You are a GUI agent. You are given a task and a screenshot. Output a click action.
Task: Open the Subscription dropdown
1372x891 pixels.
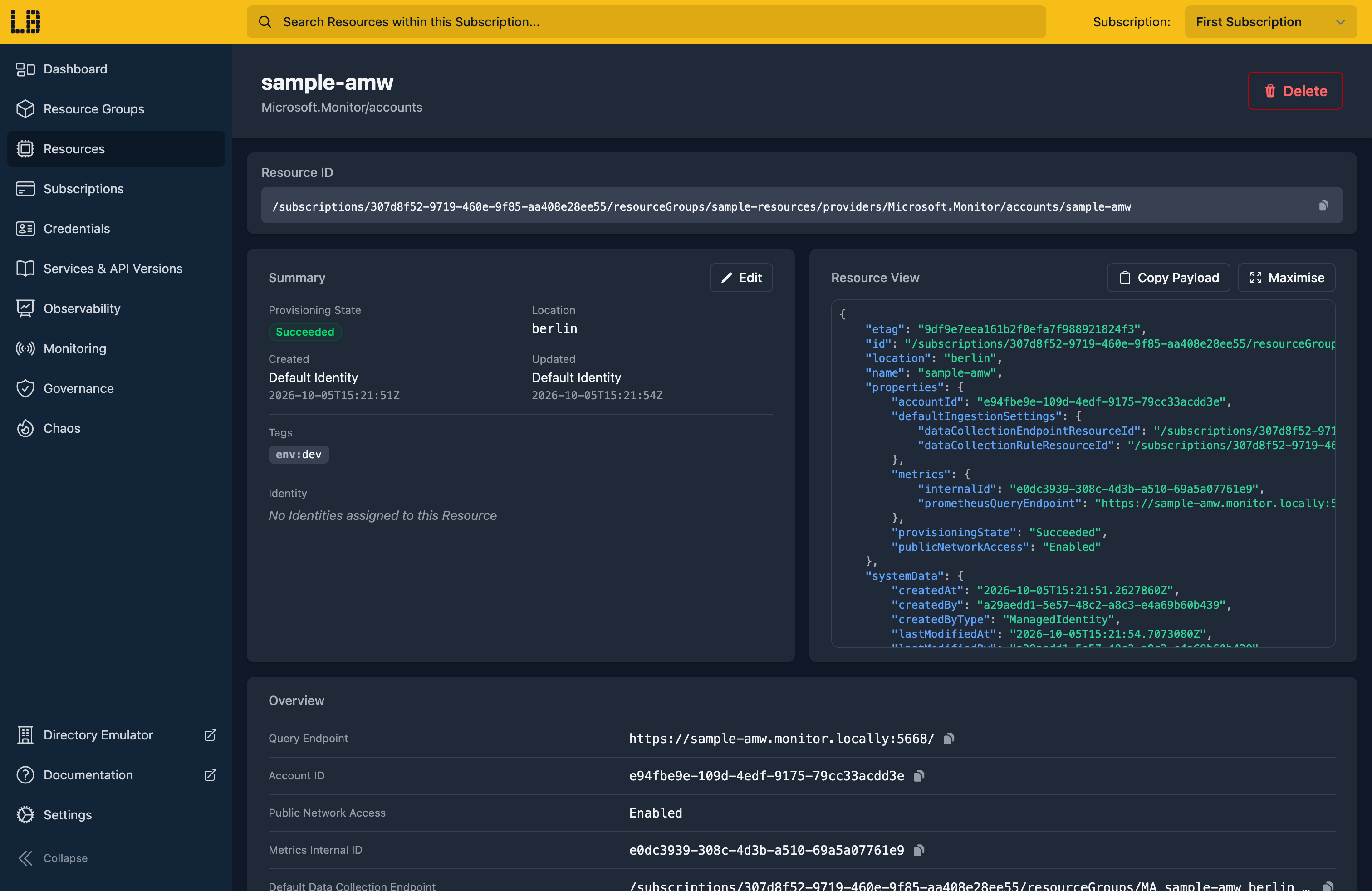pos(1270,22)
